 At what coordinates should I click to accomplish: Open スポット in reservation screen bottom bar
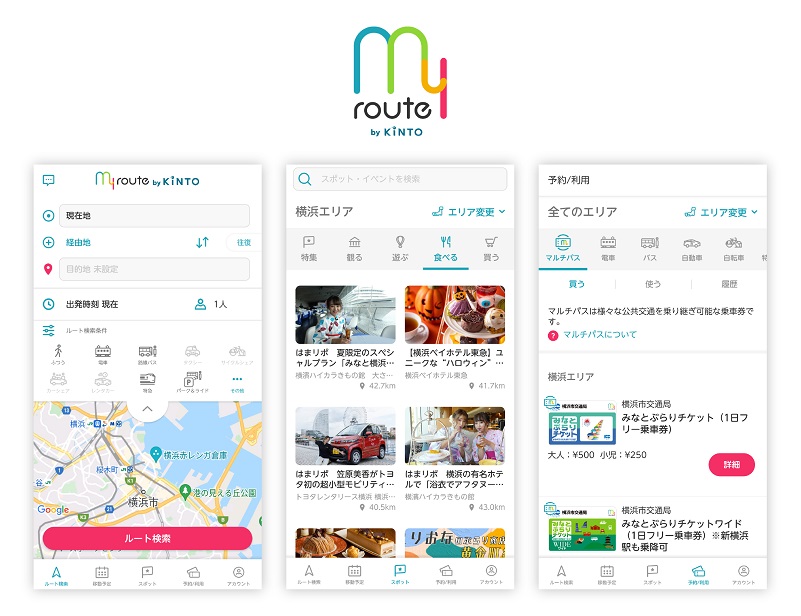click(652, 575)
